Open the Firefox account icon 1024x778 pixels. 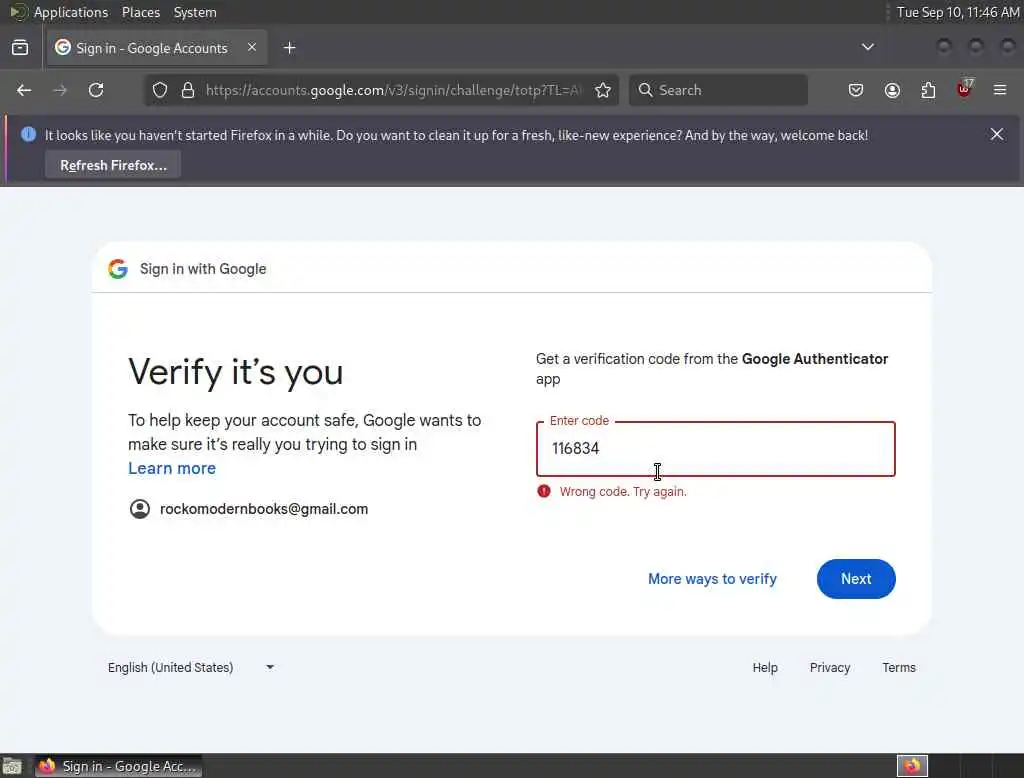click(x=892, y=90)
